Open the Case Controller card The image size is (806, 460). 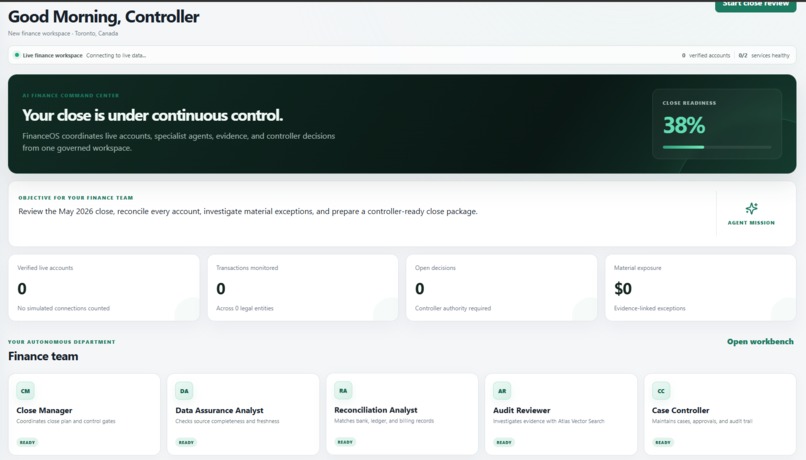click(720, 414)
